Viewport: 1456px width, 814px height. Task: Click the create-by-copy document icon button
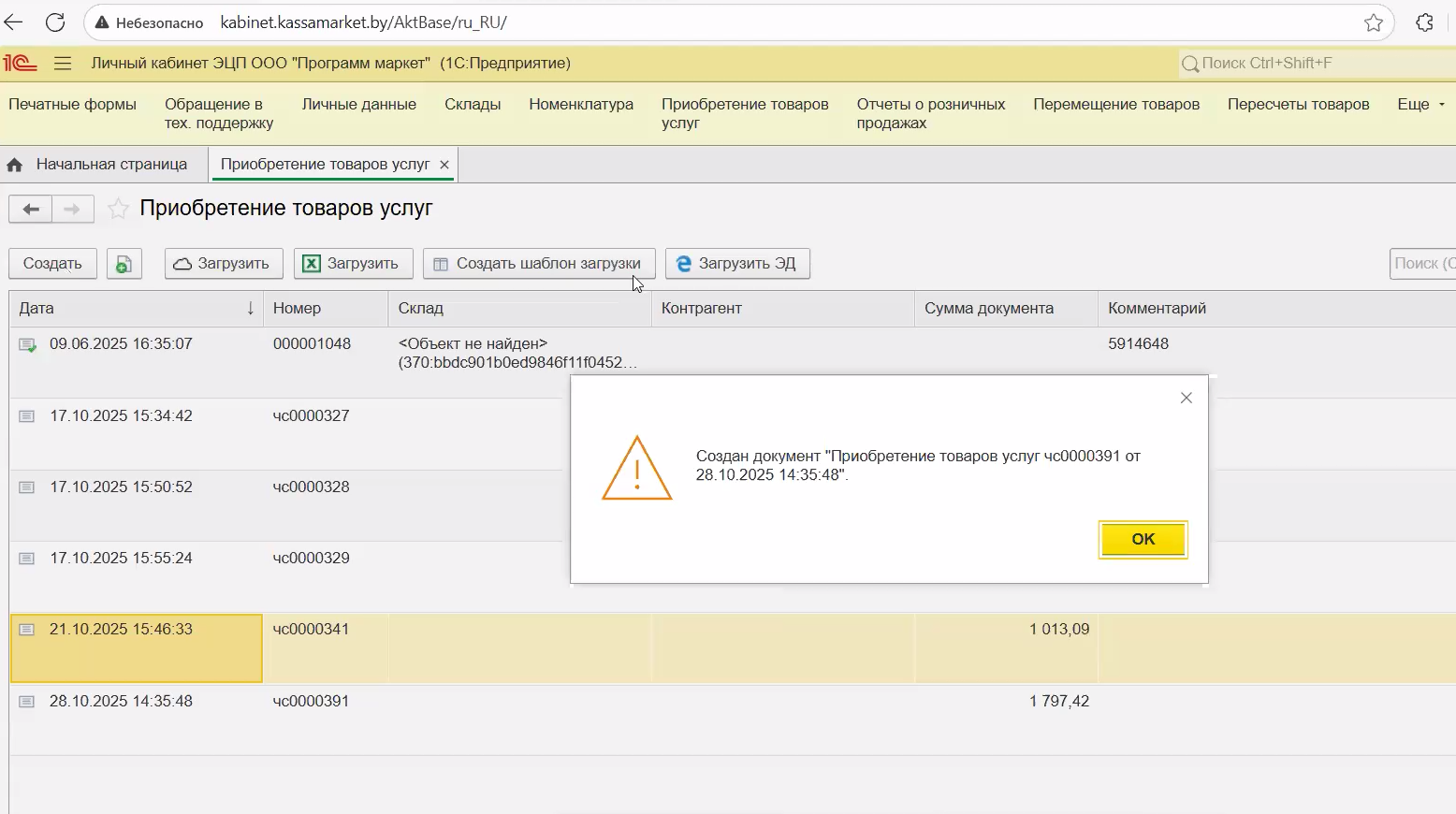[124, 264]
